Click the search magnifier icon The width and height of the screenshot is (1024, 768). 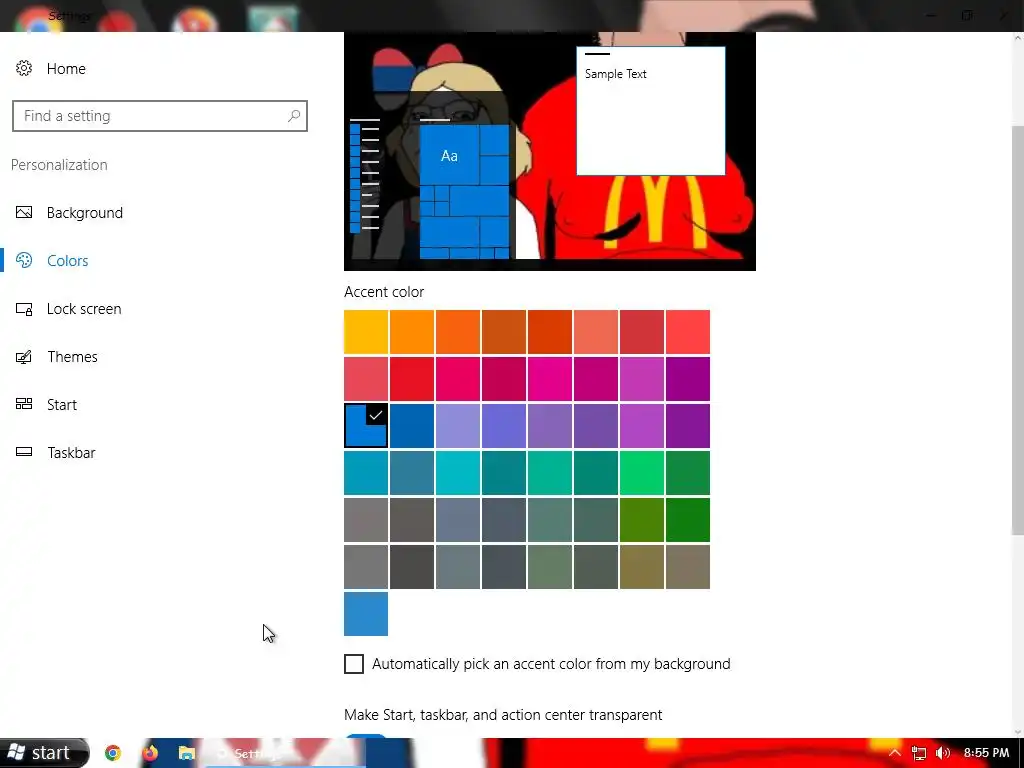(x=294, y=116)
